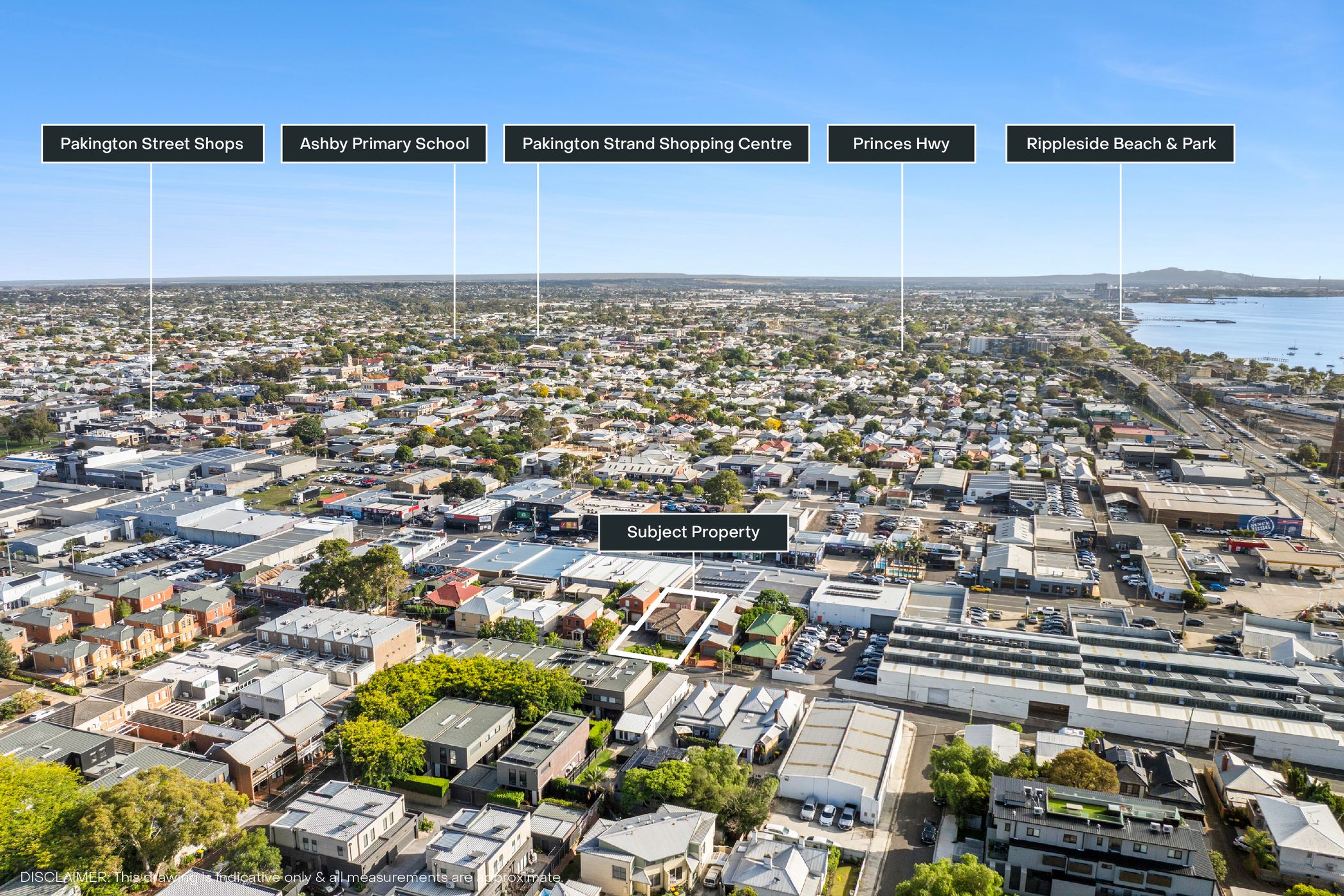
Task: Click the Subject Property label
Action: coord(693,532)
